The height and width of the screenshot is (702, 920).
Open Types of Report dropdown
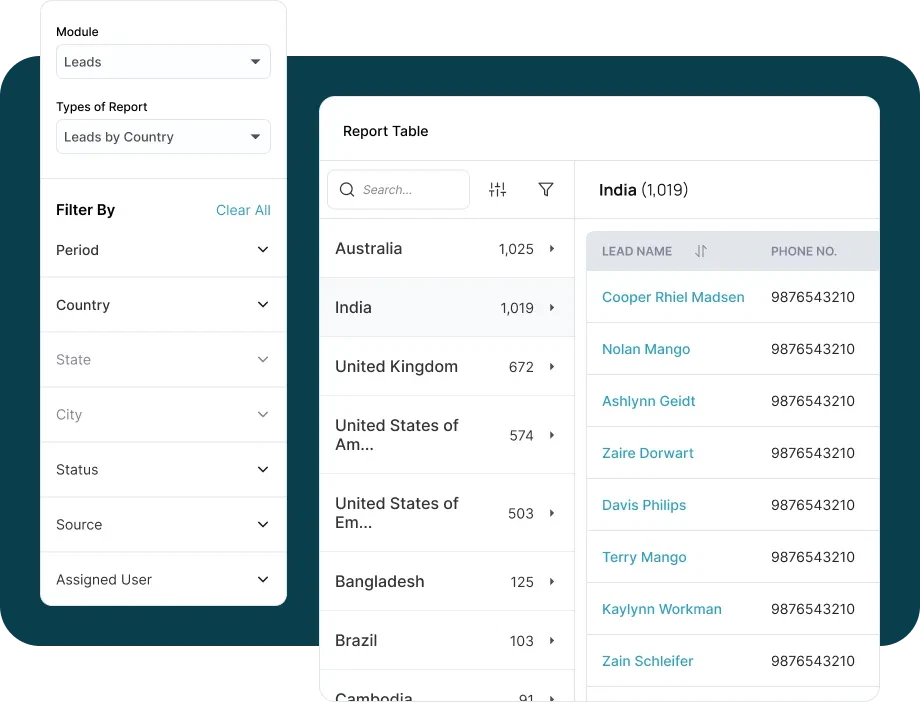coord(163,137)
